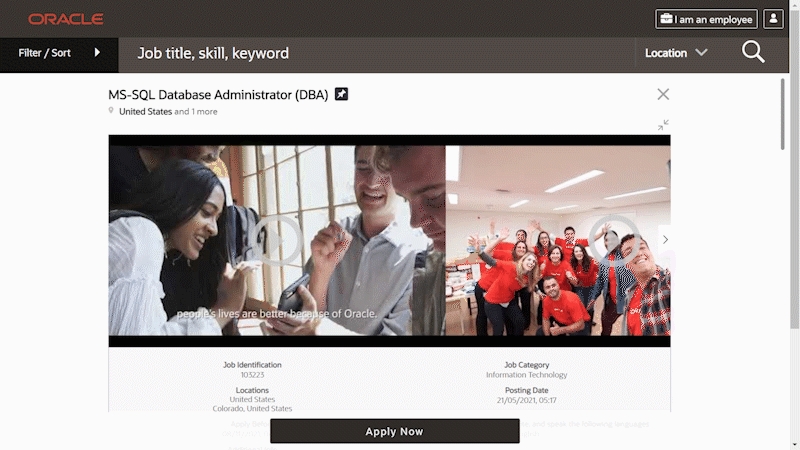Viewport: 800px width, 450px height.
Task: Click the page vertical scrollbar thumb
Action: pos(795,168)
